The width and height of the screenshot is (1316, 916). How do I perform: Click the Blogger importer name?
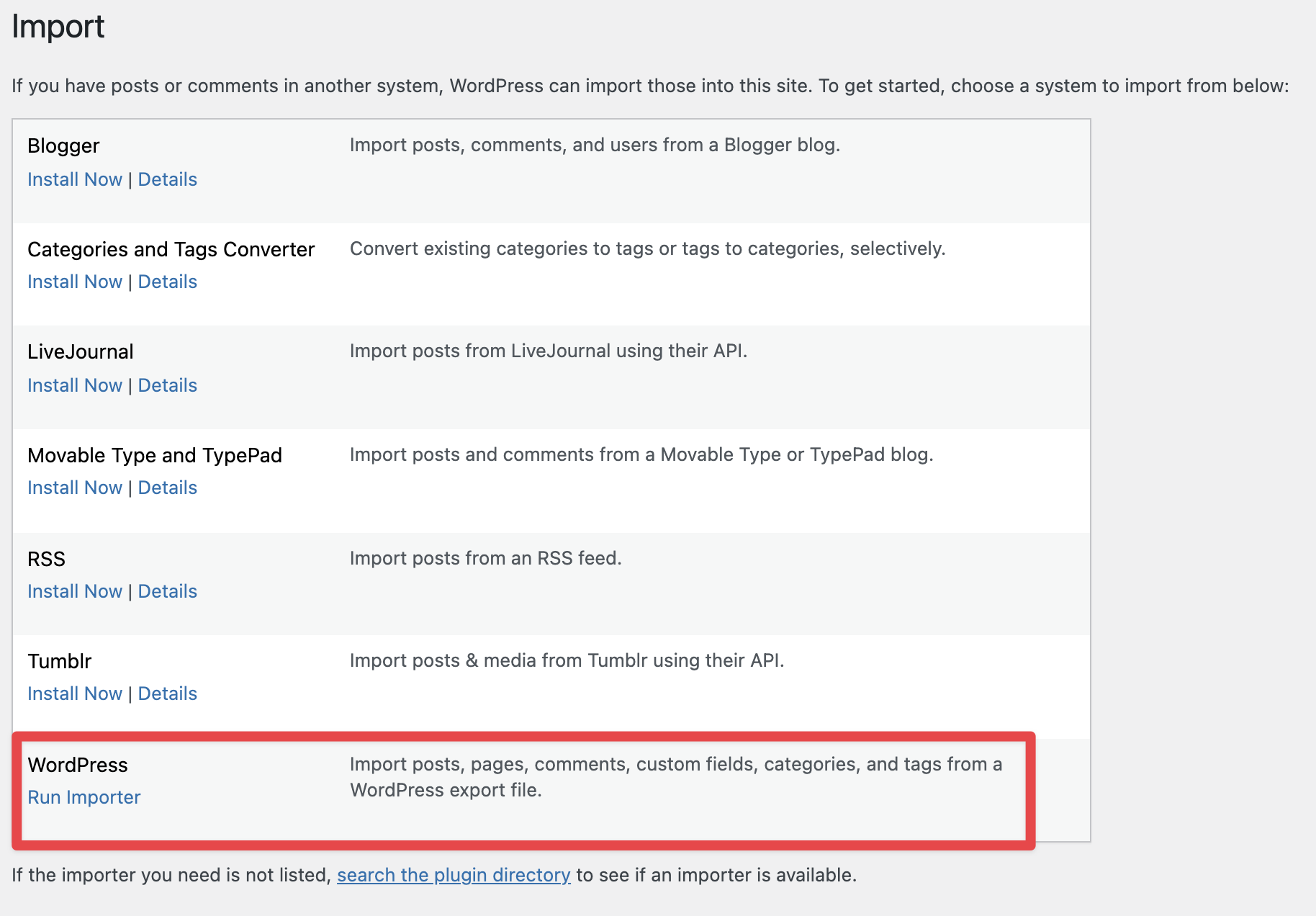[63, 145]
